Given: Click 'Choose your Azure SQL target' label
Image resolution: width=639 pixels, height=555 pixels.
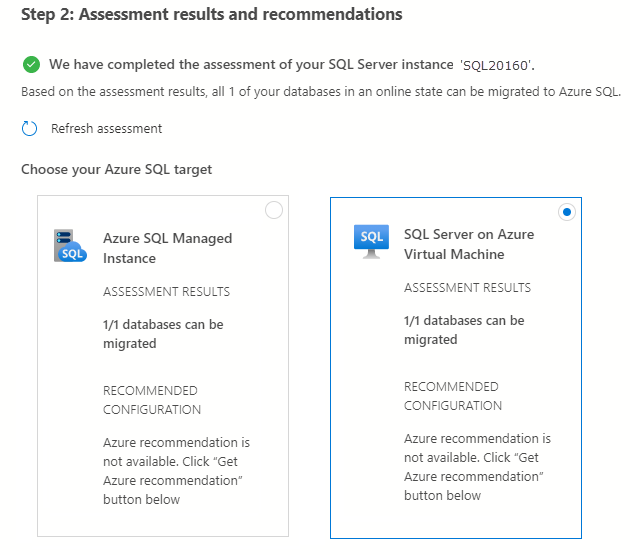Looking at the screenshot, I should [117, 169].
